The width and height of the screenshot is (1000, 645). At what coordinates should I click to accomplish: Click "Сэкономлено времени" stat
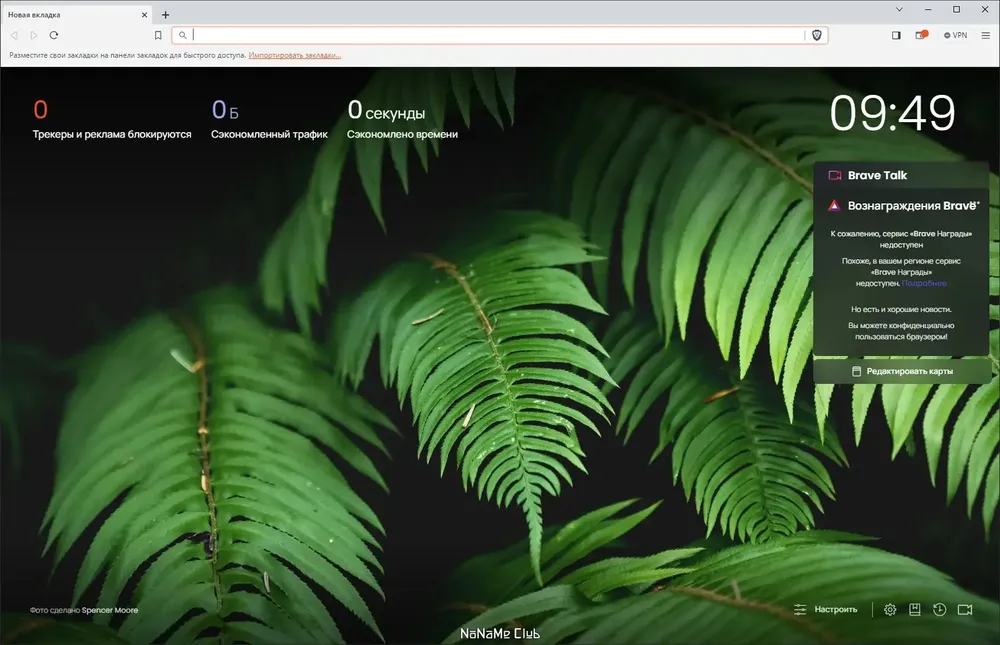(402, 119)
